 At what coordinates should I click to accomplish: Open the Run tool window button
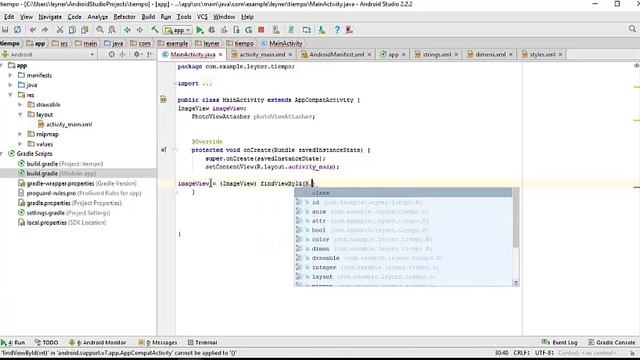[x=13, y=342]
